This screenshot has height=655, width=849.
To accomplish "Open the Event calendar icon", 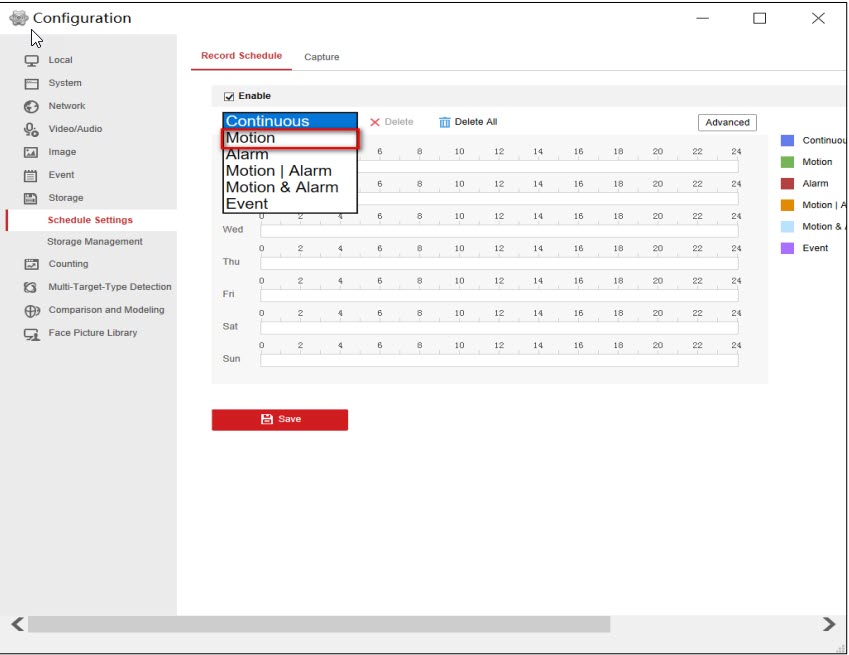I will coord(31,176).
